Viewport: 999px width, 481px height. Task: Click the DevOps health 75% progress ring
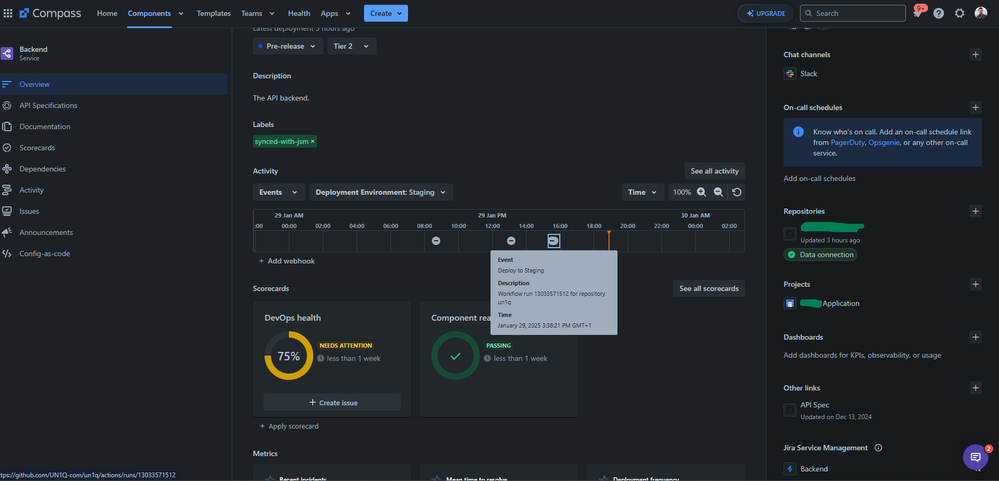(289, 356)
